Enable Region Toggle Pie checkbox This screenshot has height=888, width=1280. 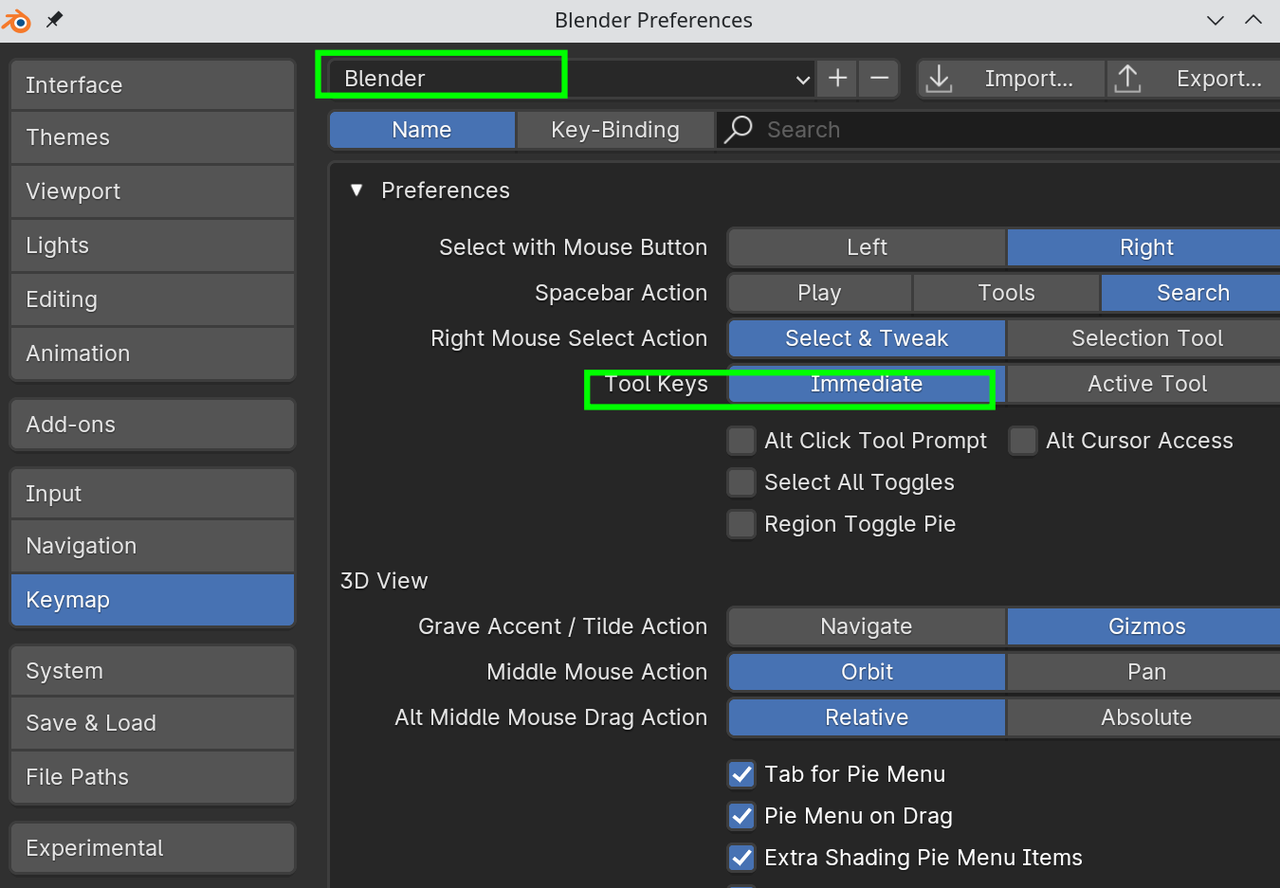coord(741,525)
